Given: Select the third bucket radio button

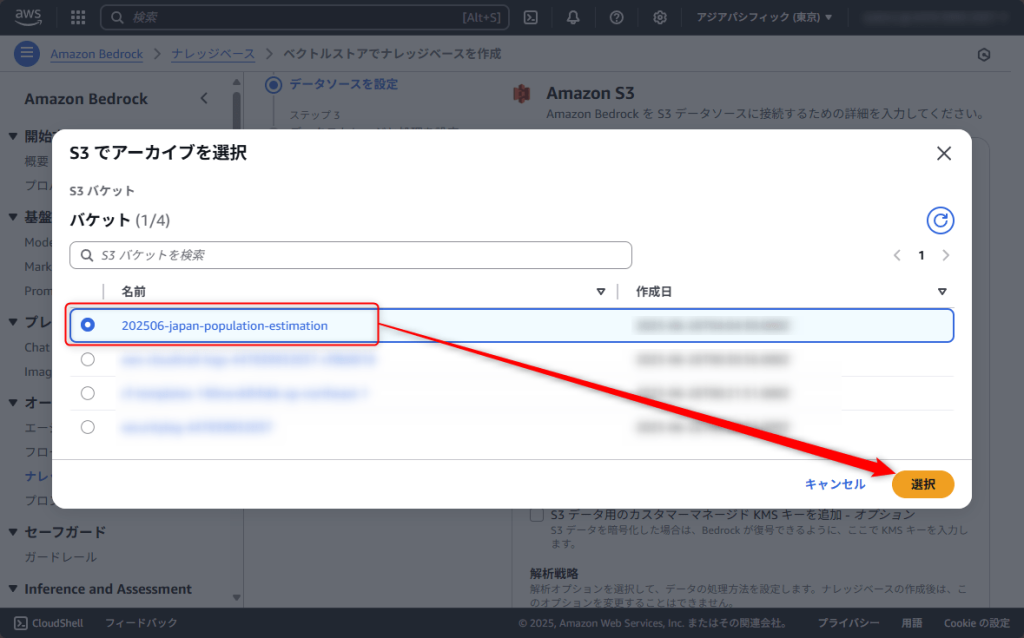Looking at the screenshot, I should coord(88,393).
